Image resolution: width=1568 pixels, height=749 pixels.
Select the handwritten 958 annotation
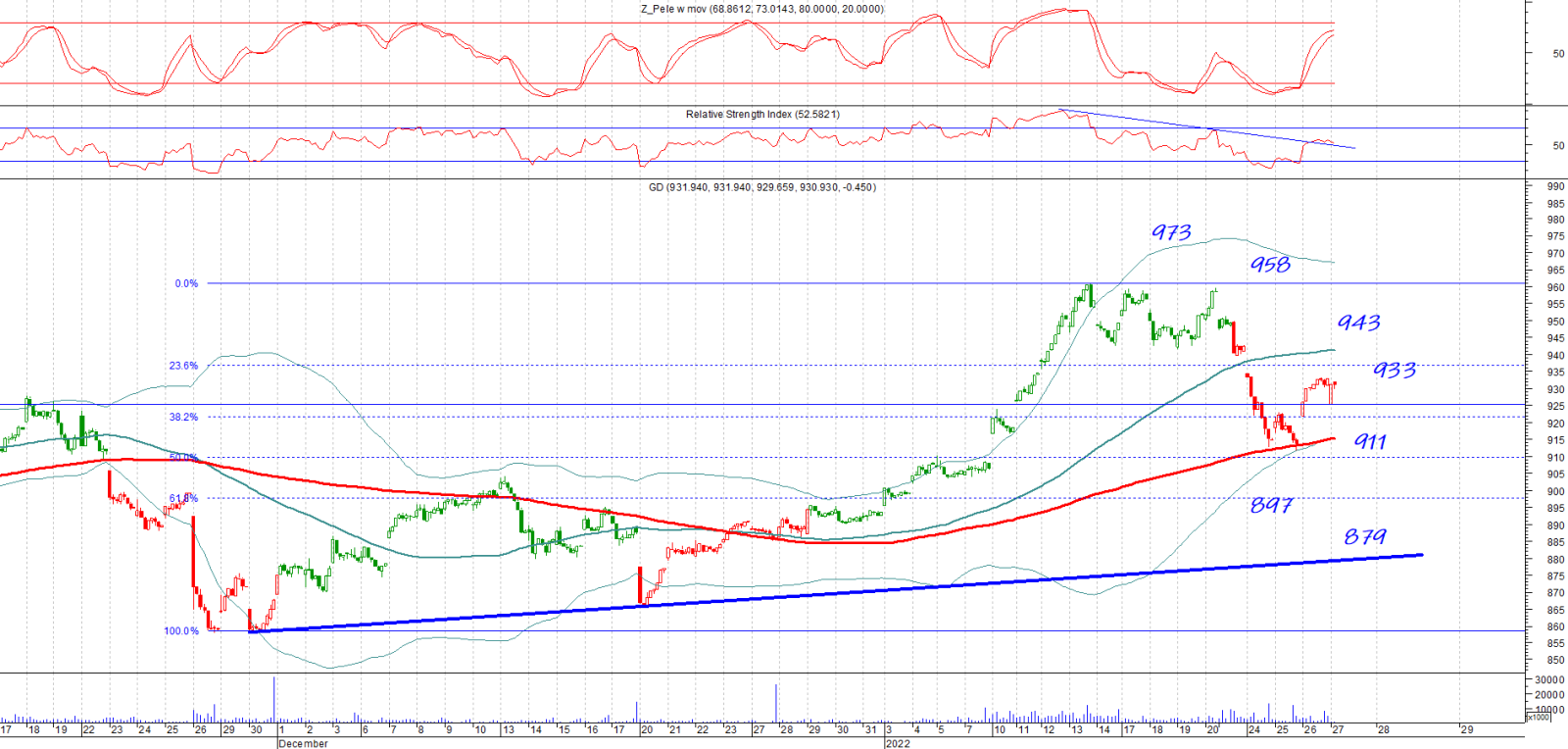tap(1270, 264)
